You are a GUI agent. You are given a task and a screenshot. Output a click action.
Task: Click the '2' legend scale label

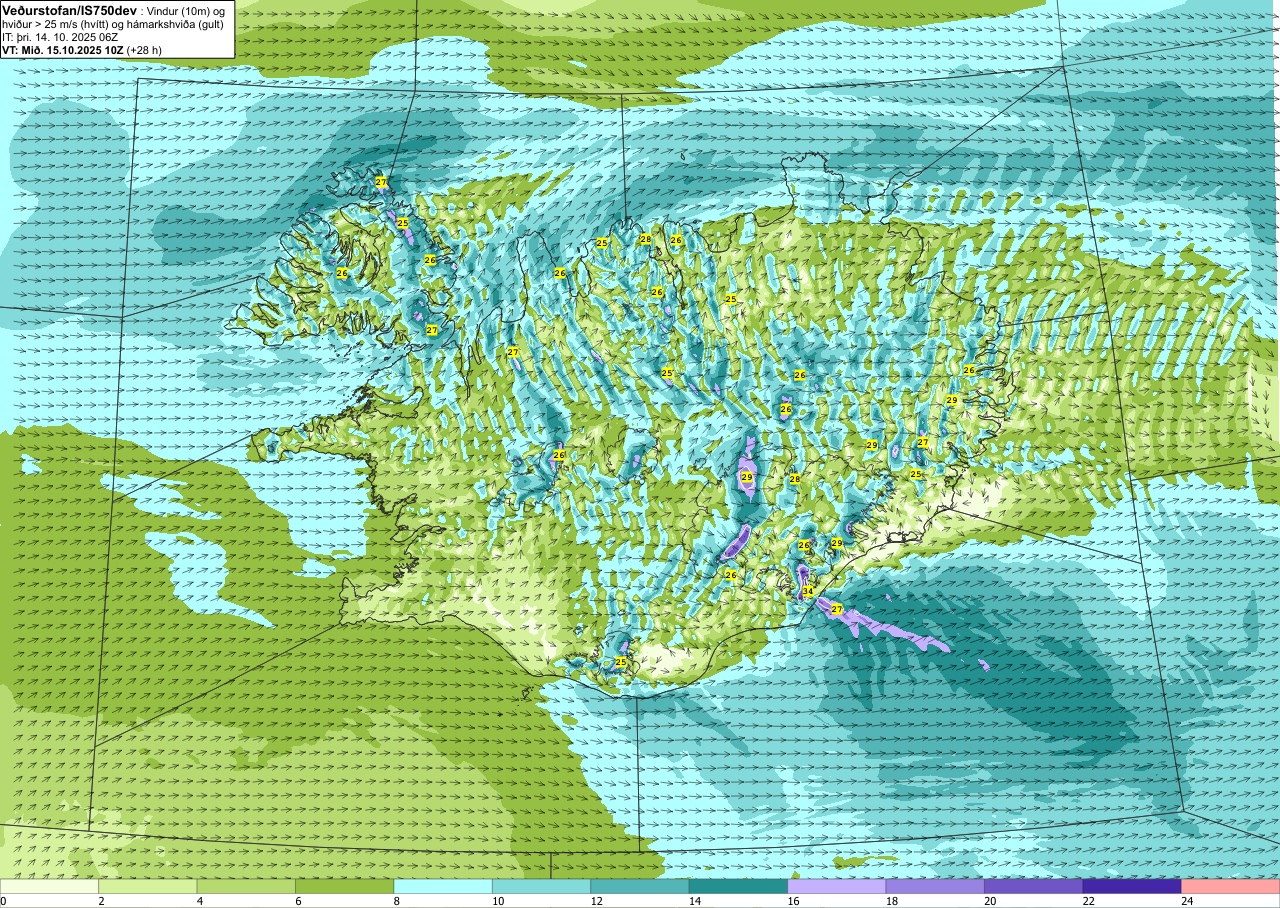101,901
